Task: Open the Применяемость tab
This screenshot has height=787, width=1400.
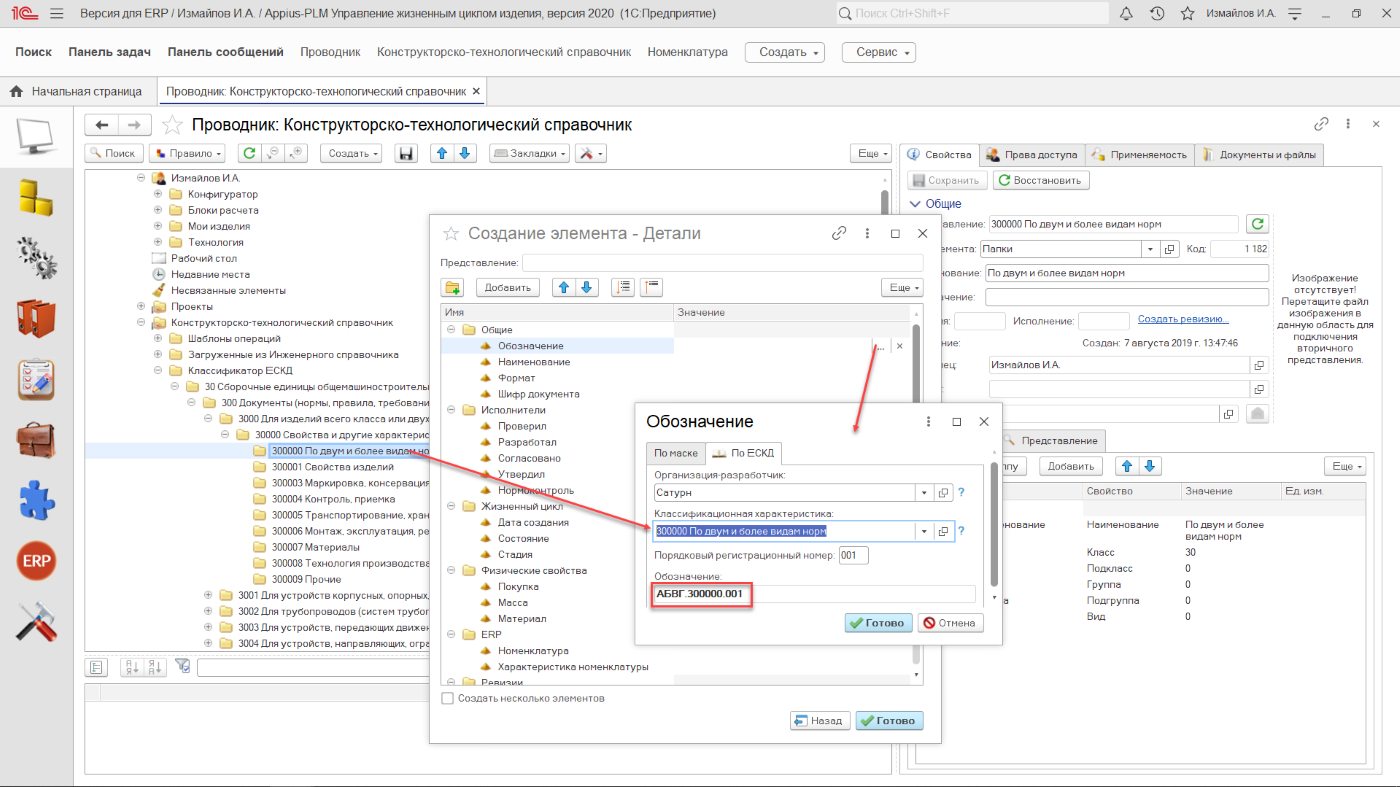Action: [1141, 154]
